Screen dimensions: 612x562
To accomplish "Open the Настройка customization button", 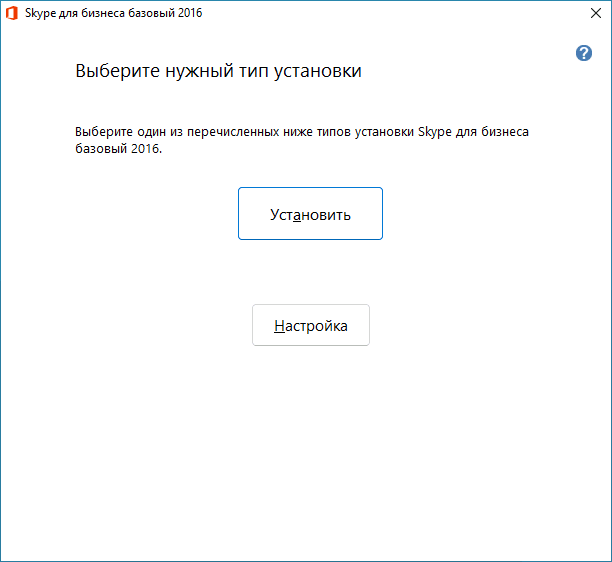I will pyautogui.click(x=311, y=325).
